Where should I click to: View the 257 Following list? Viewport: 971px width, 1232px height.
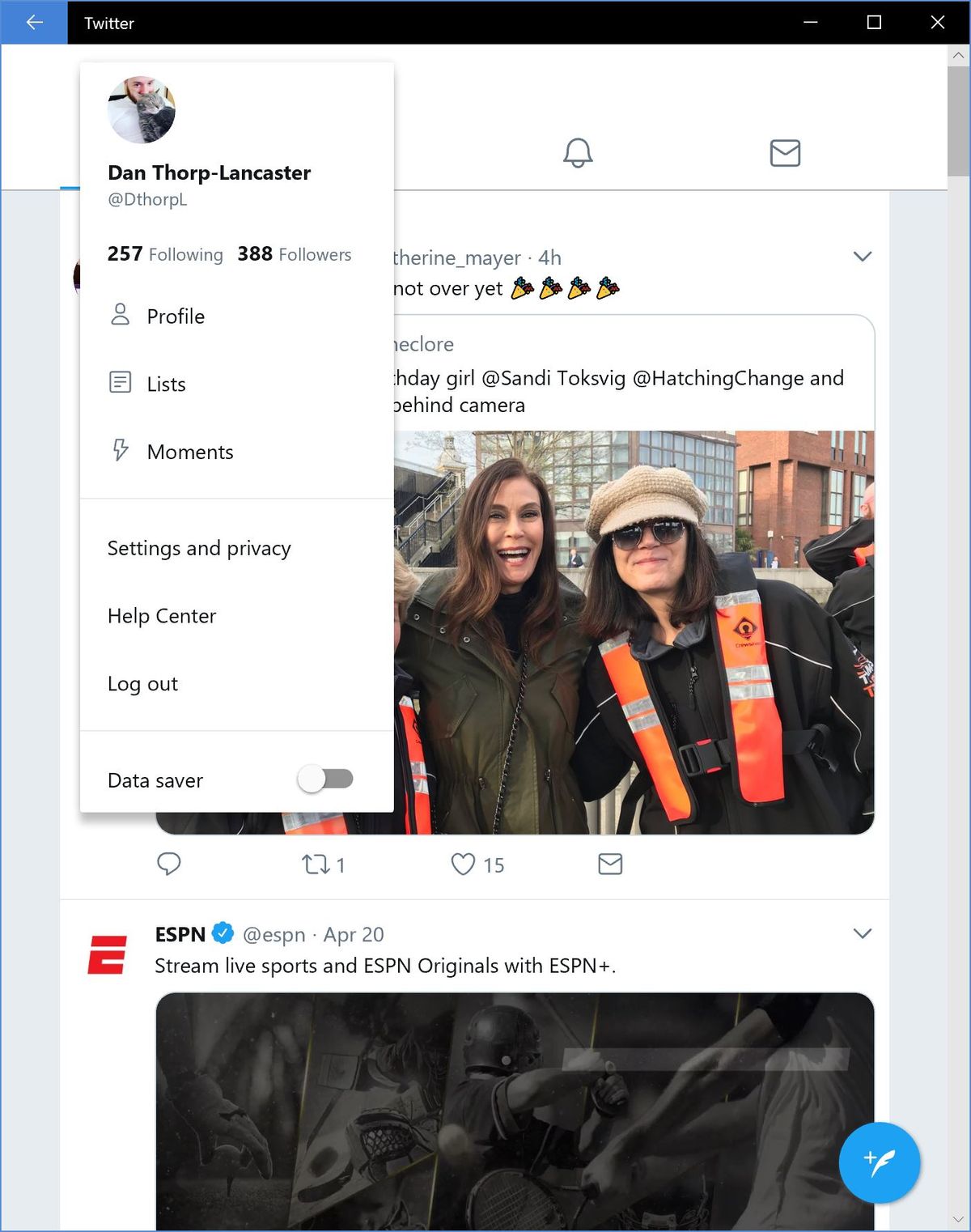pyautogui.click(x=165, y=254)
